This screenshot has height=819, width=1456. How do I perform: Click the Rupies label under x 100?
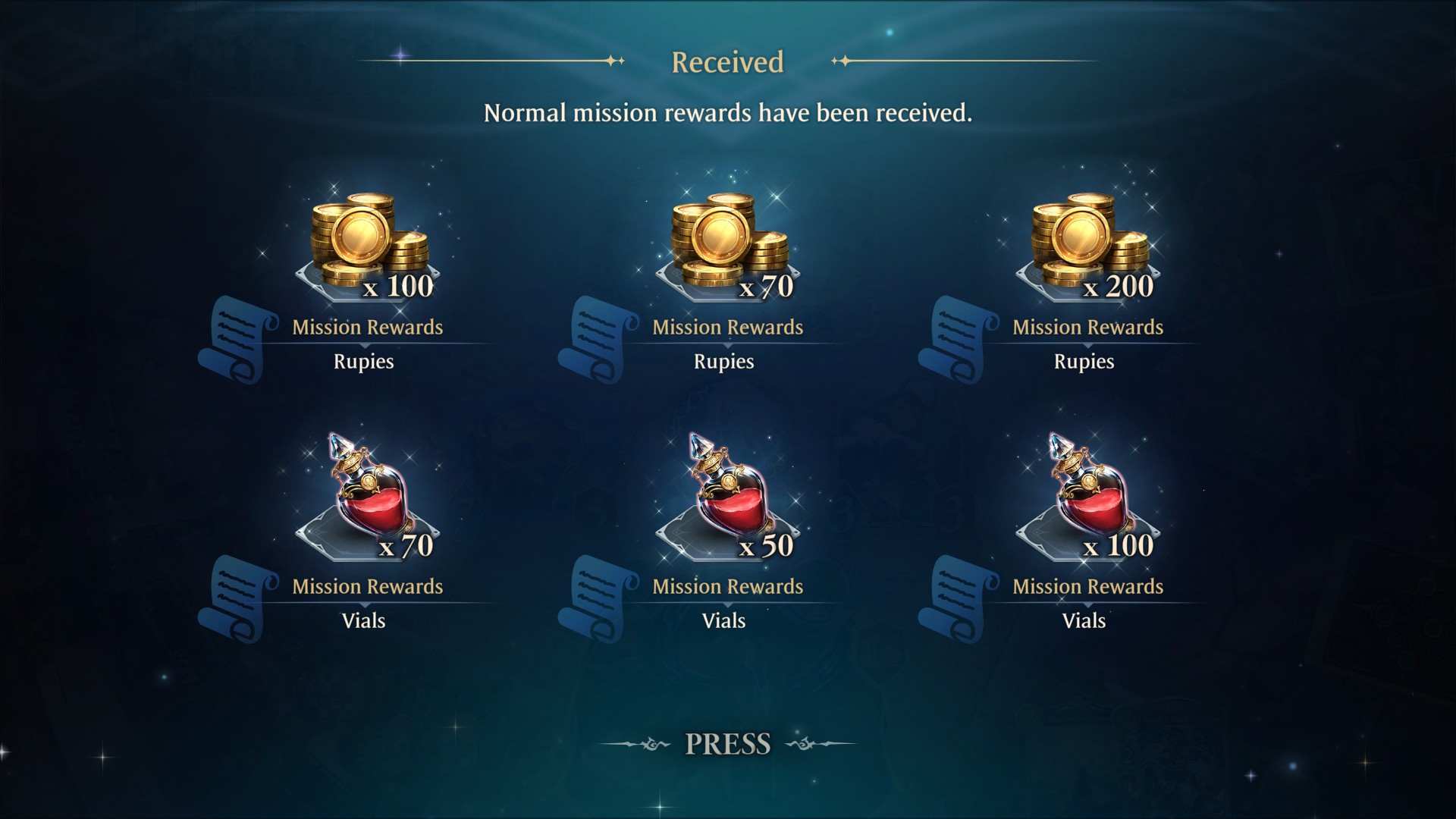363,362
